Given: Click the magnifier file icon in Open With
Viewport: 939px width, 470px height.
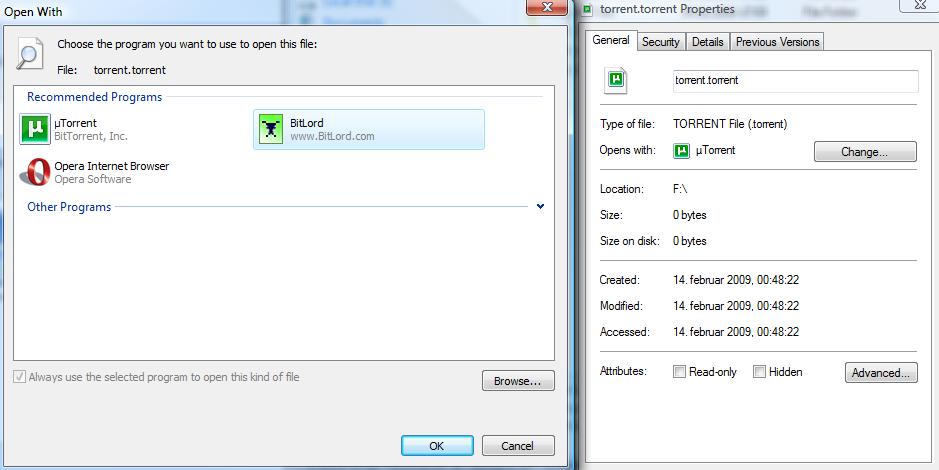Looking at the screenshot, I should (30, 53).
